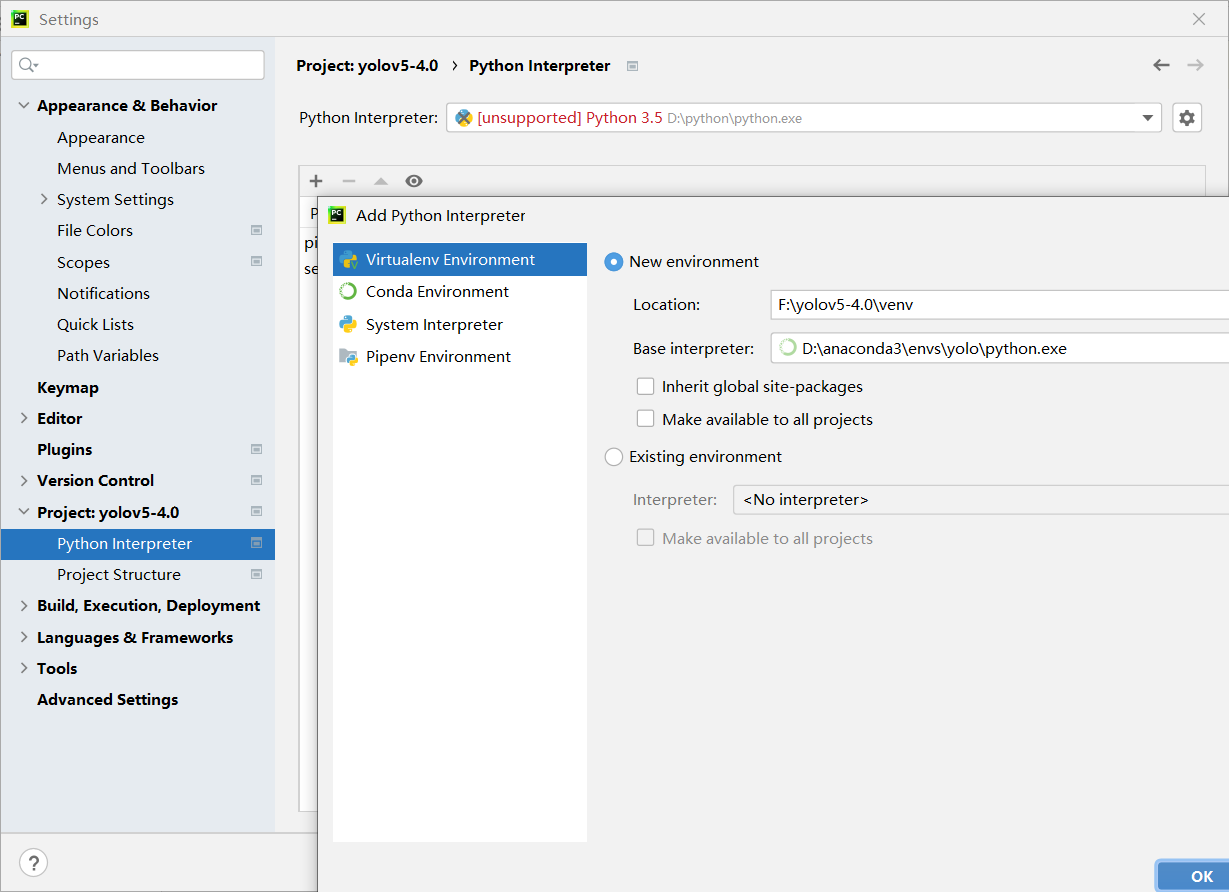1229x892 pixels.
Task: Click the OK button
Action: click(x=1193, y=876)
